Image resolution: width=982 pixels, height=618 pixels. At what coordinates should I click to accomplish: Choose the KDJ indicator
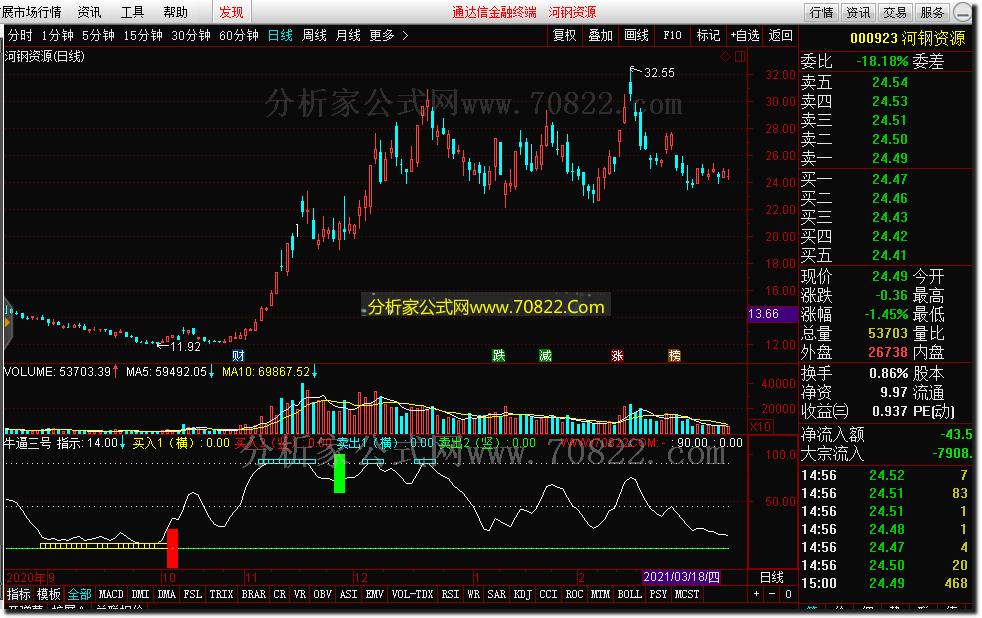[522, 594]
